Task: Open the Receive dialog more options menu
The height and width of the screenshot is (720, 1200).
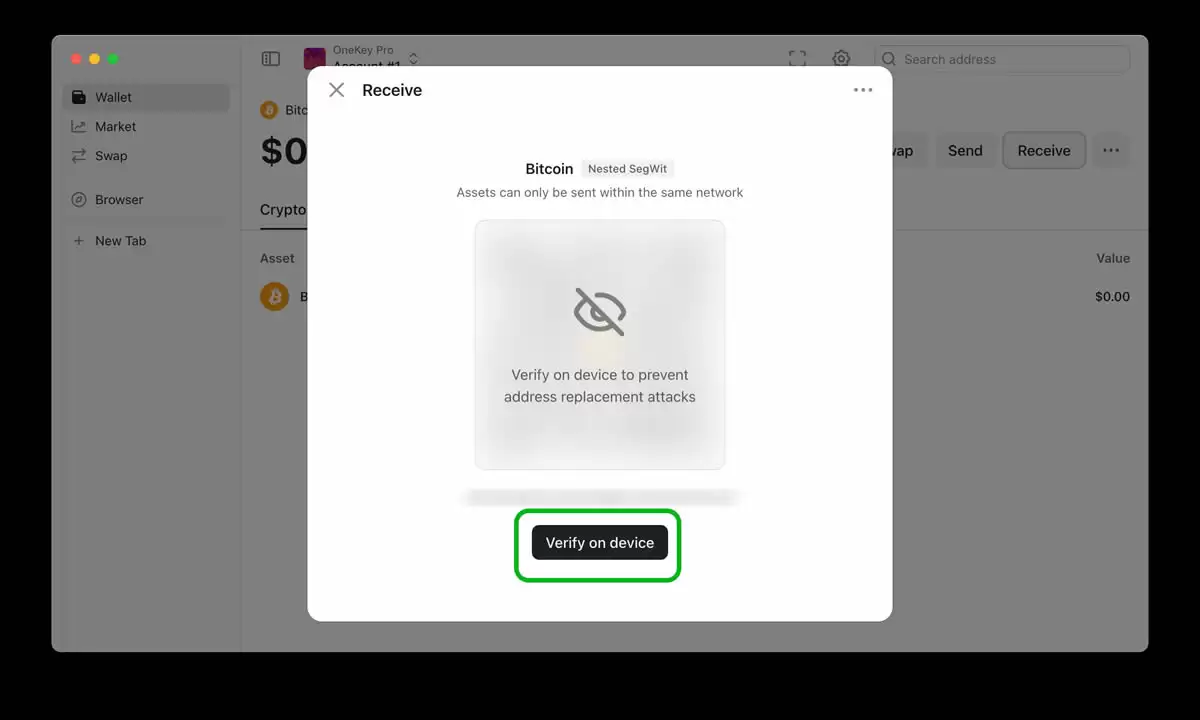Action: point(863,90)
